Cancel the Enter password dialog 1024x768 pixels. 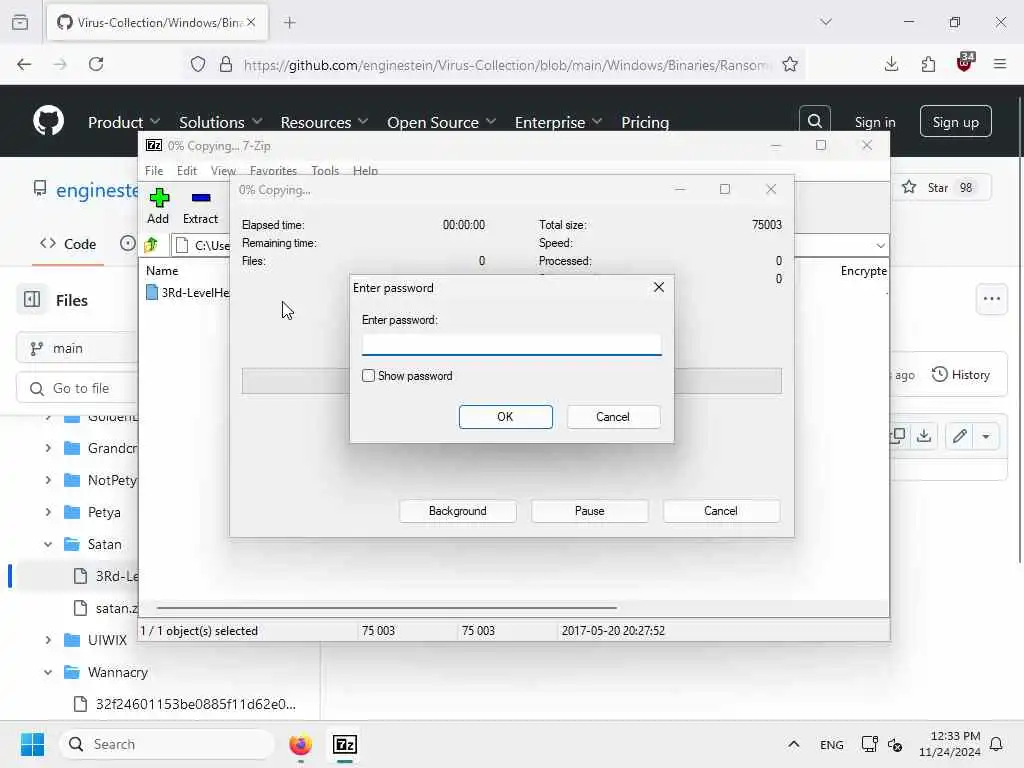tap(613, 417)
